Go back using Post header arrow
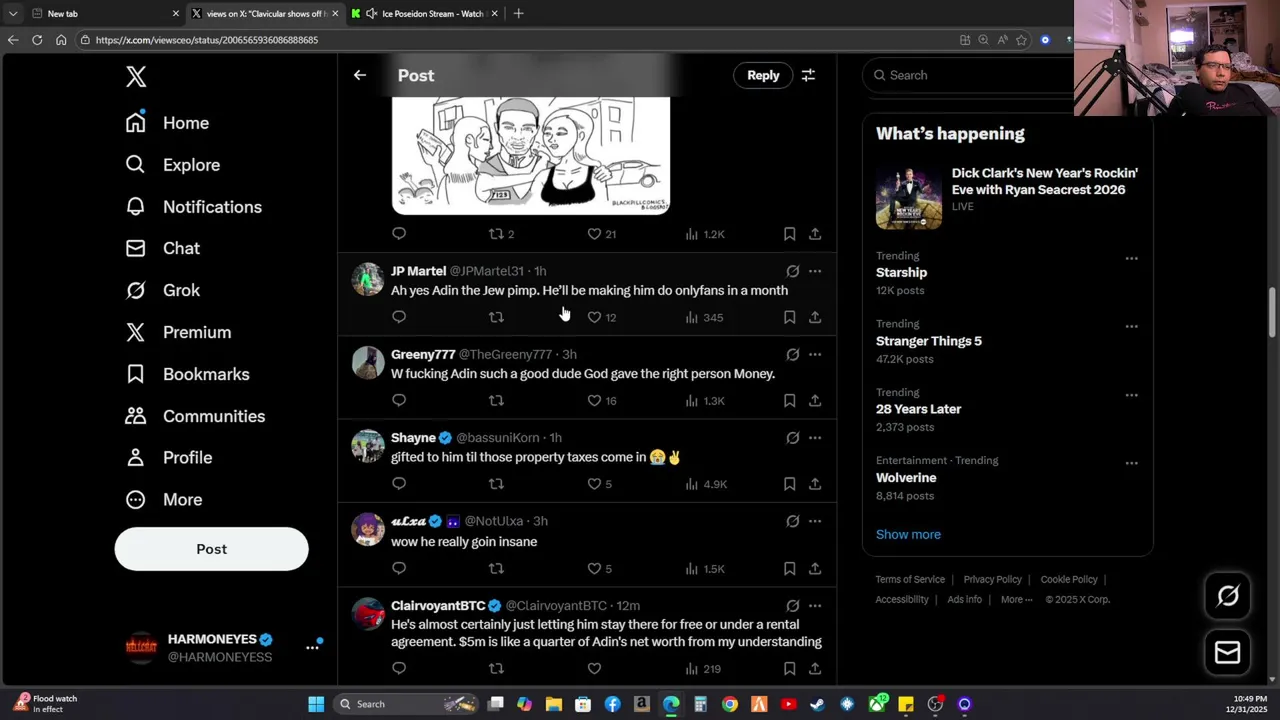 tap(360, 75)
